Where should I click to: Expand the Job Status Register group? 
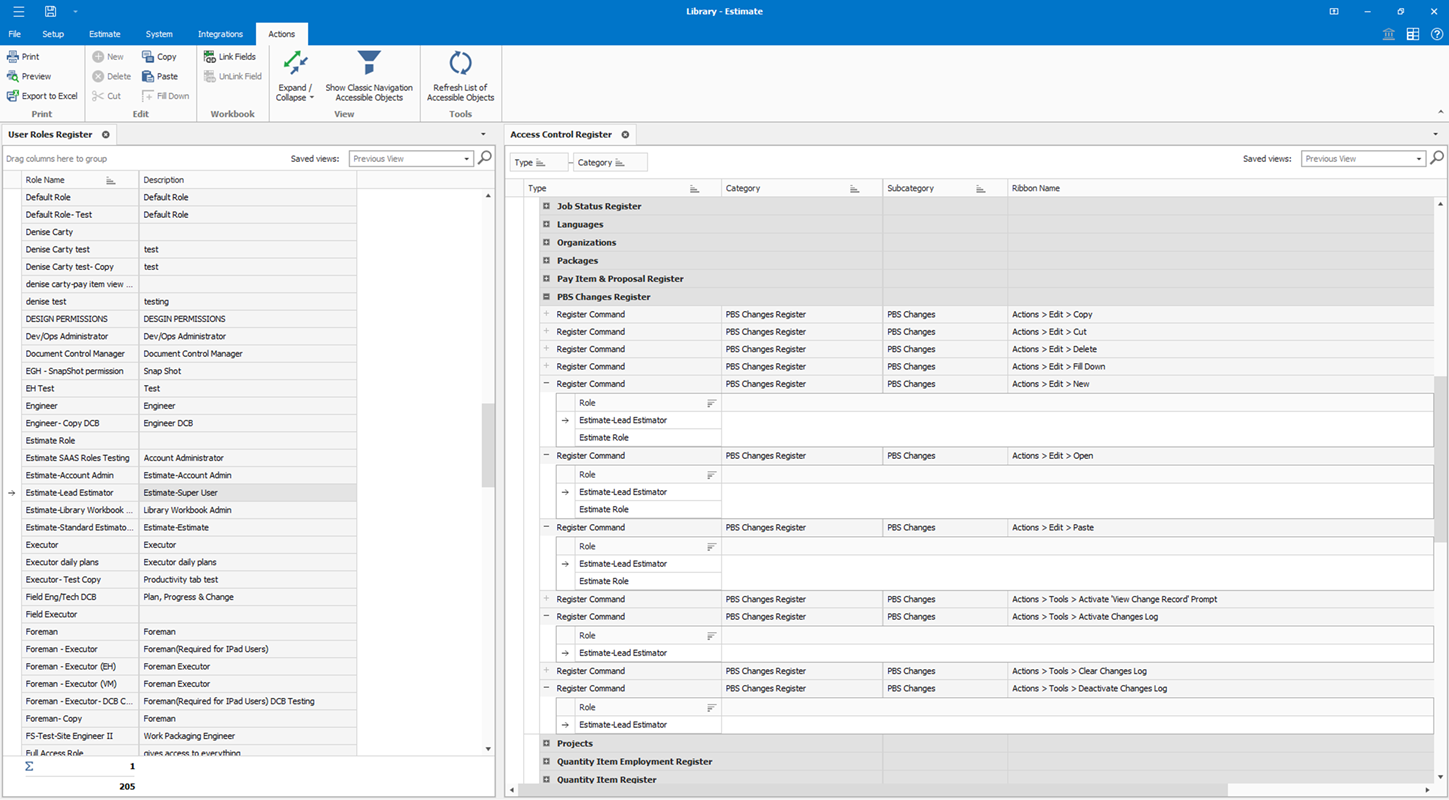click(x=546, y=206)
